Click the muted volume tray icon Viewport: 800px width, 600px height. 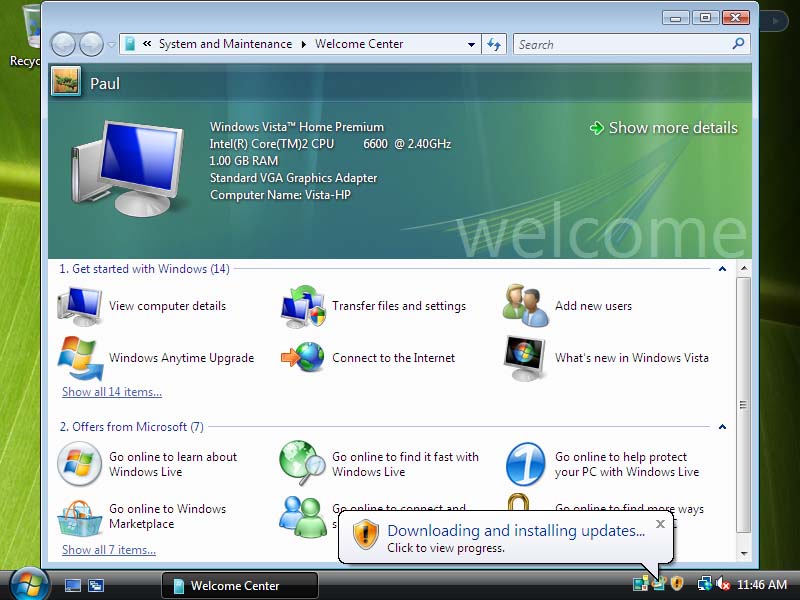point(722,583)
